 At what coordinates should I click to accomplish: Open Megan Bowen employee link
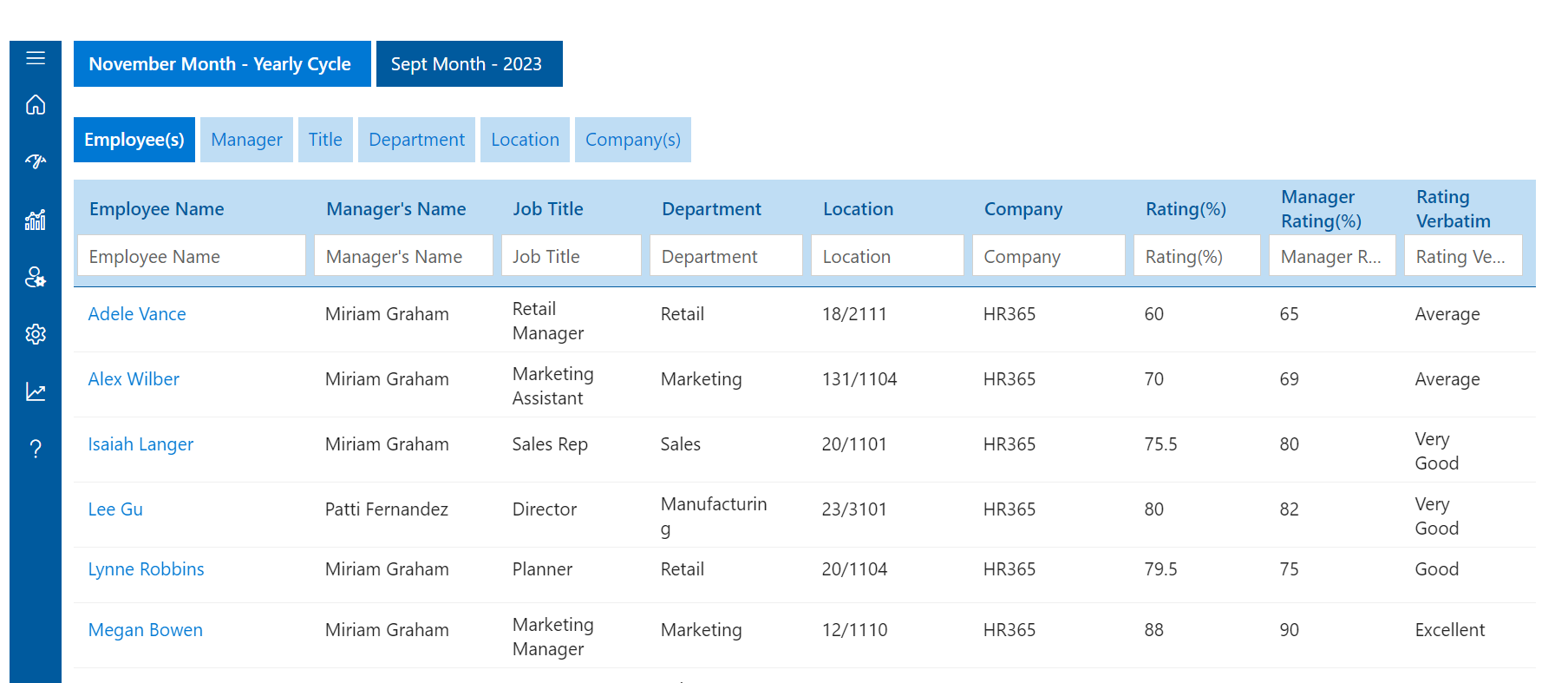tap(145, 630)
